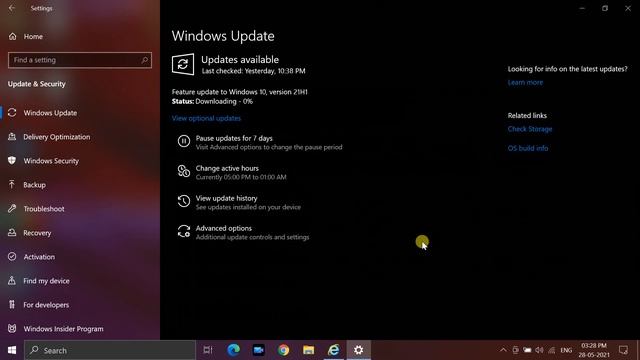Screen dimensions: 640x360
Task: Click the For developers label
Action: pos(46,305)
